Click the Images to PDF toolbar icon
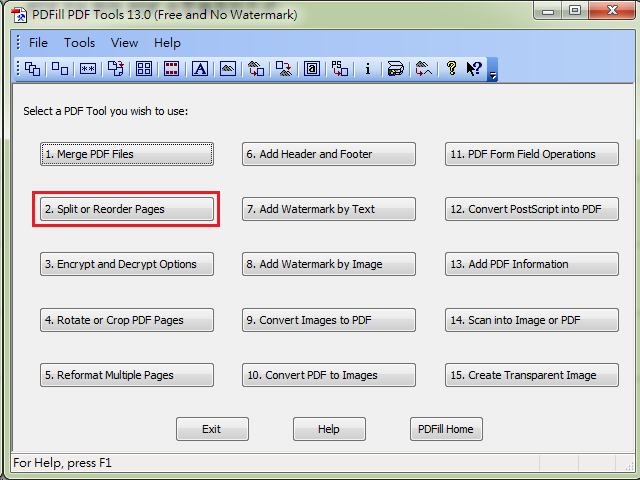 [x=256, y=69]
